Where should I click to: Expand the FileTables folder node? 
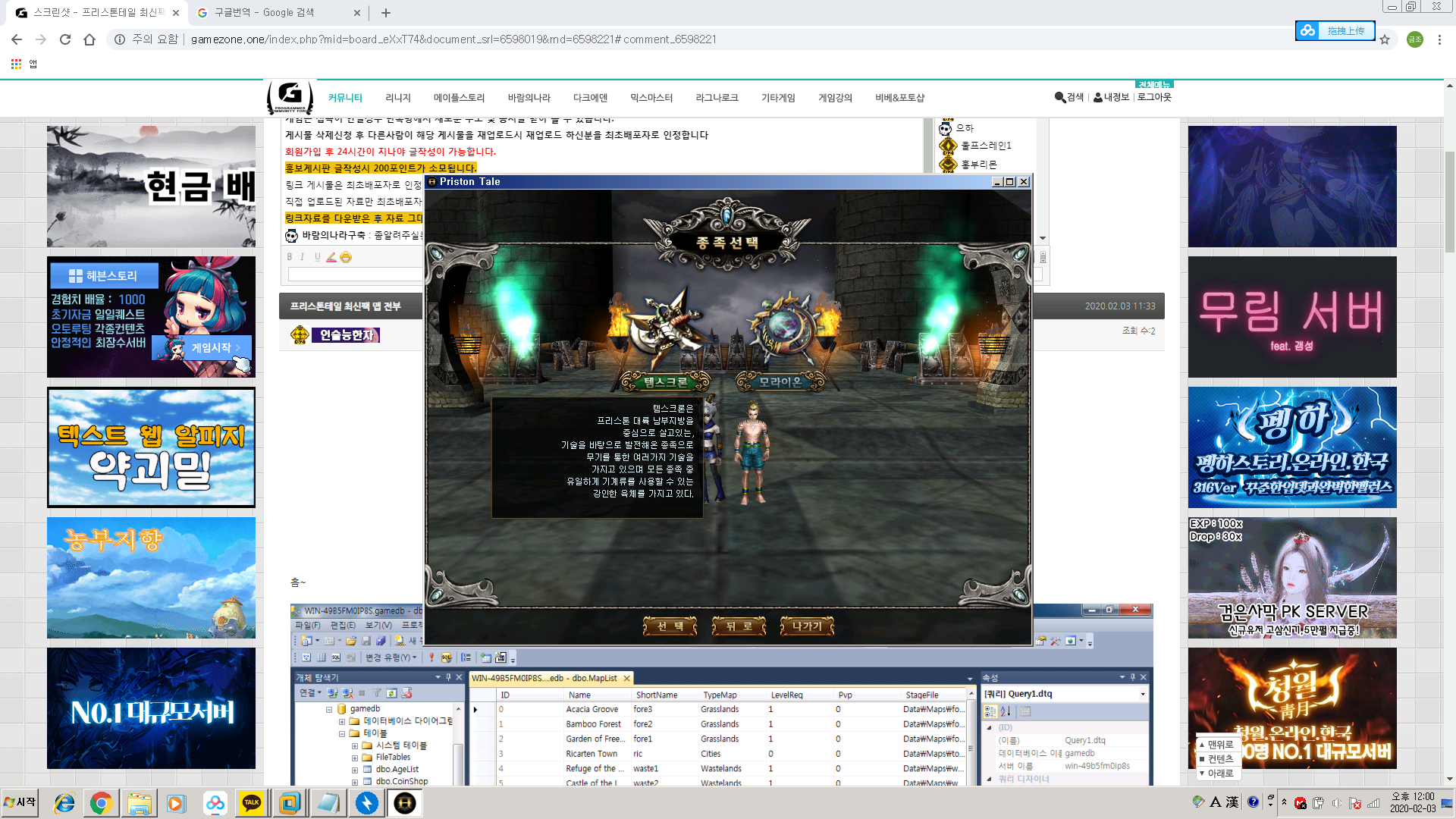tap(355, 758)
